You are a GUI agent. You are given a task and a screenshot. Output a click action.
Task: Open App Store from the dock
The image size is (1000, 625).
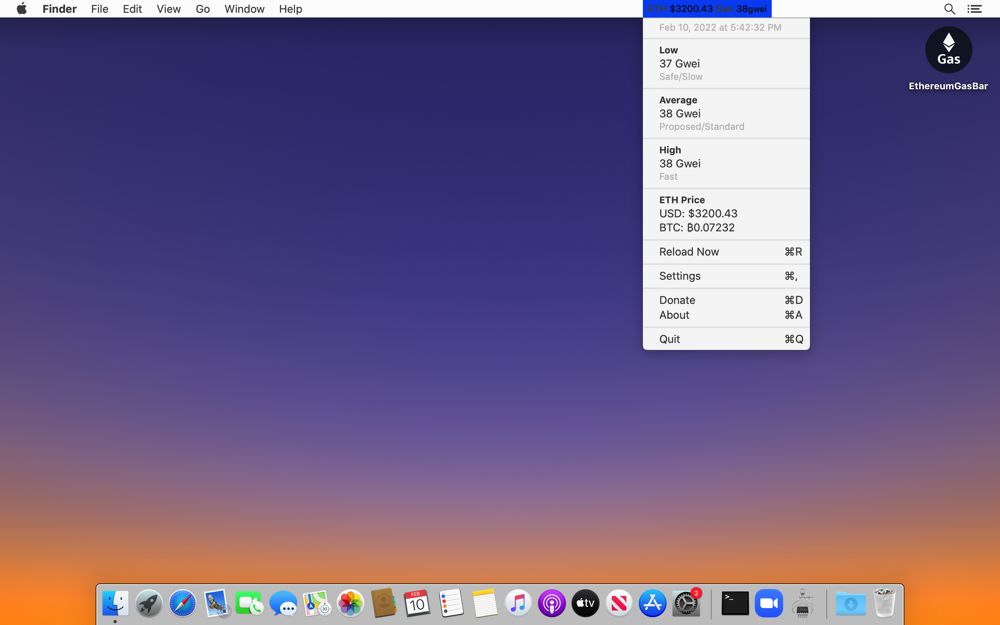(652, 603)
